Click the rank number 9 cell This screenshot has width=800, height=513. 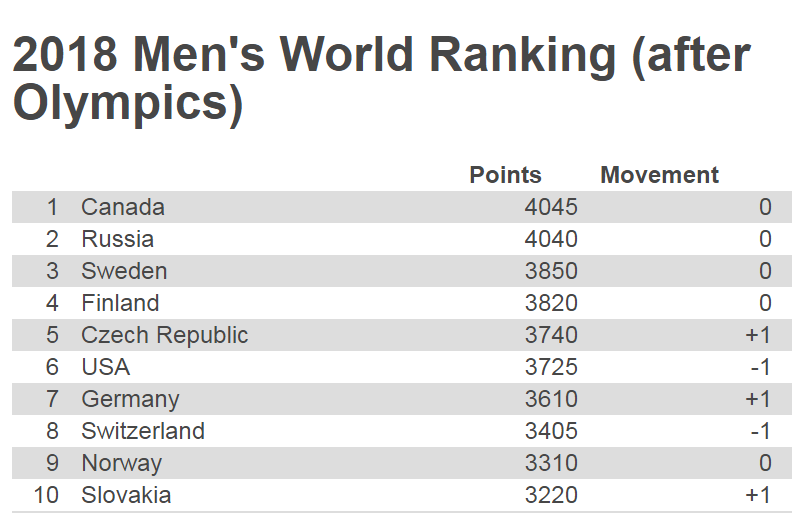52,463
